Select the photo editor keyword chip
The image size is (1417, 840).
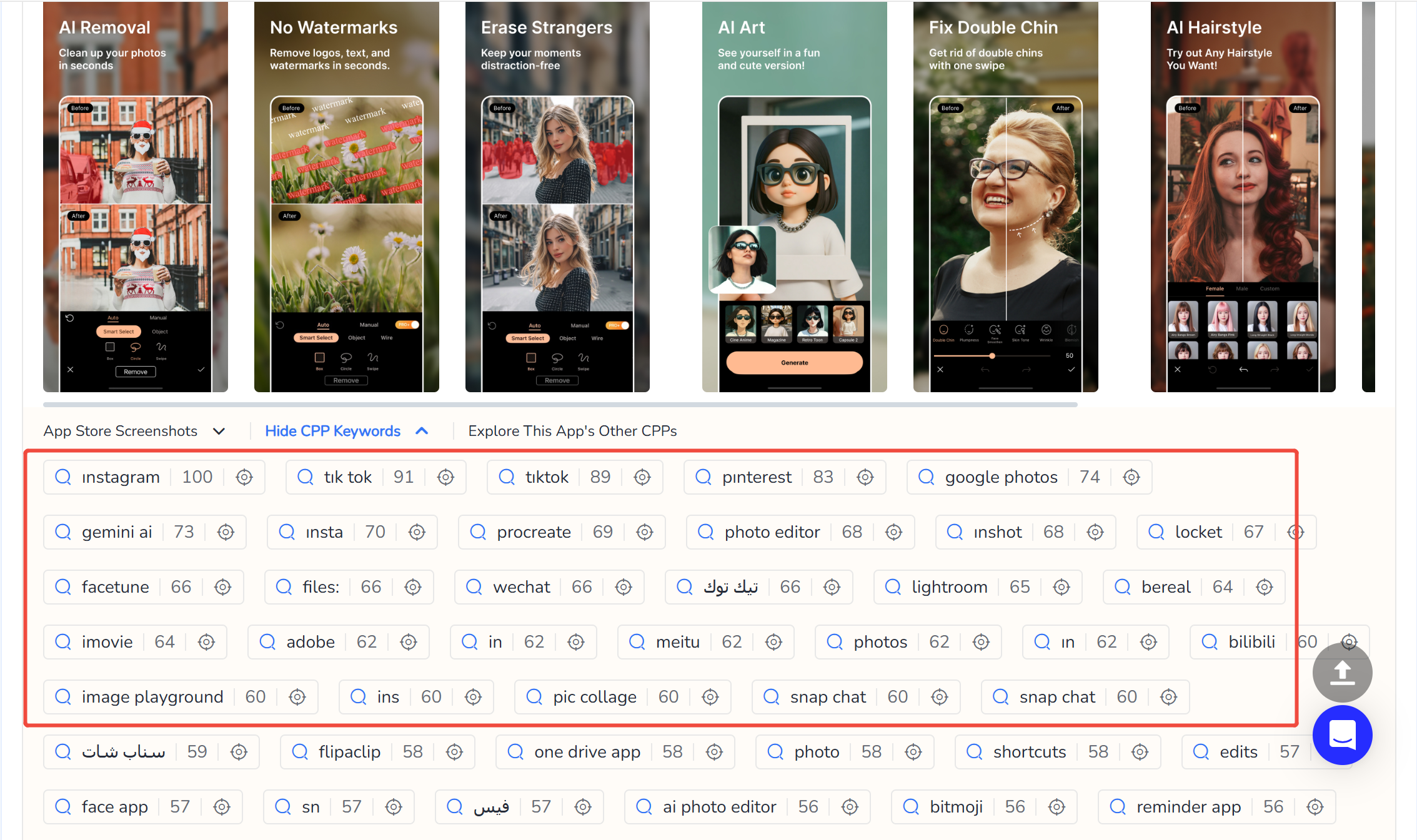click(772, 532)
